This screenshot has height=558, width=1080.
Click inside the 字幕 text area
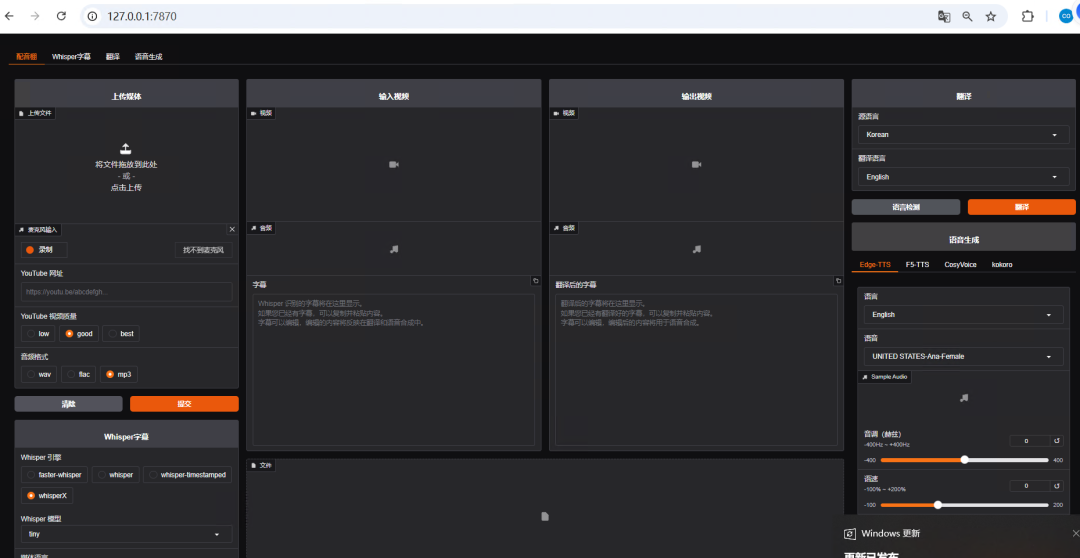pyautogui.click(x=393, y=370)
